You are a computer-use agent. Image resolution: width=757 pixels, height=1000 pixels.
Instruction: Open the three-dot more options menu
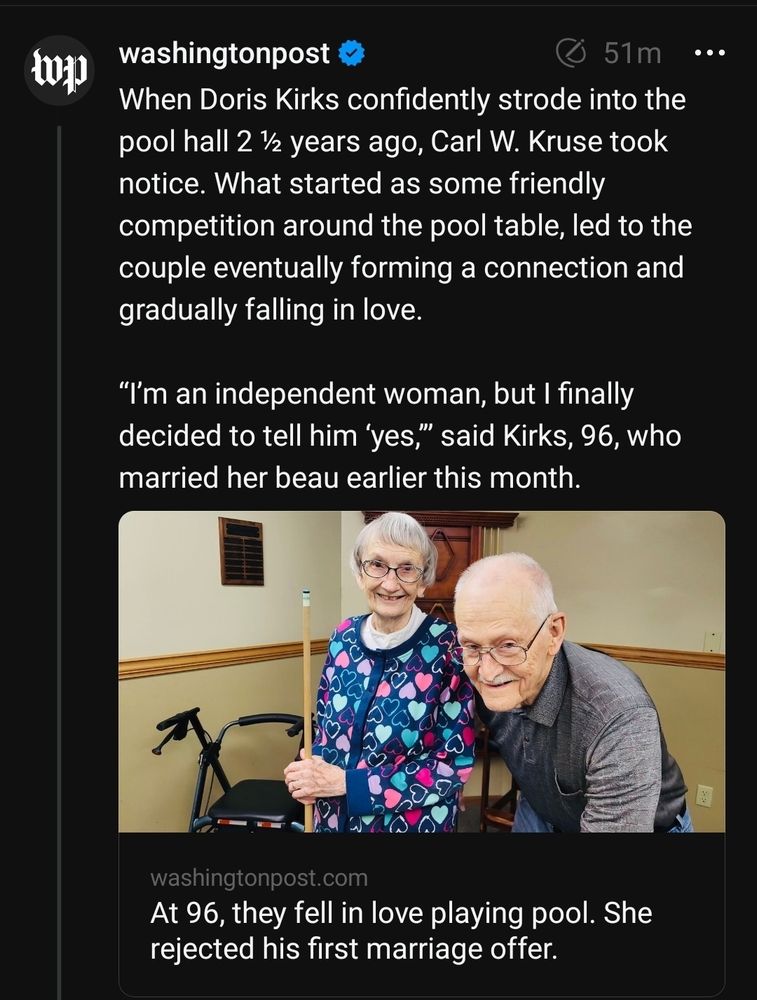click(710, 53)
